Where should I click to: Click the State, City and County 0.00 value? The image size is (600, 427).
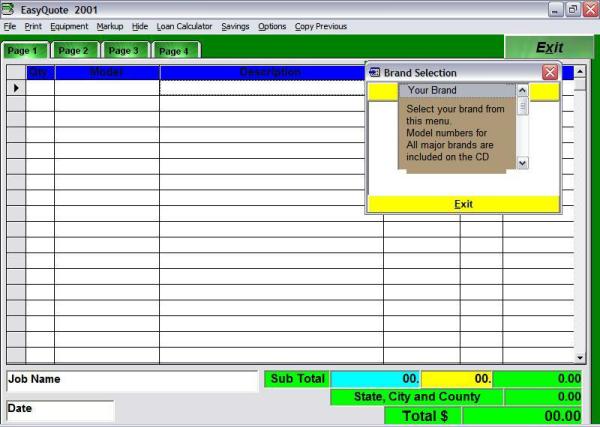pyautogui.click(x=543, y=397)
